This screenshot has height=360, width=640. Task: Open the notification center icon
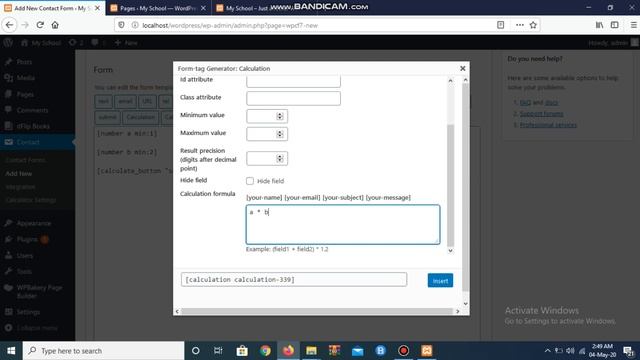pyautogui.click(x=629, y=351)
